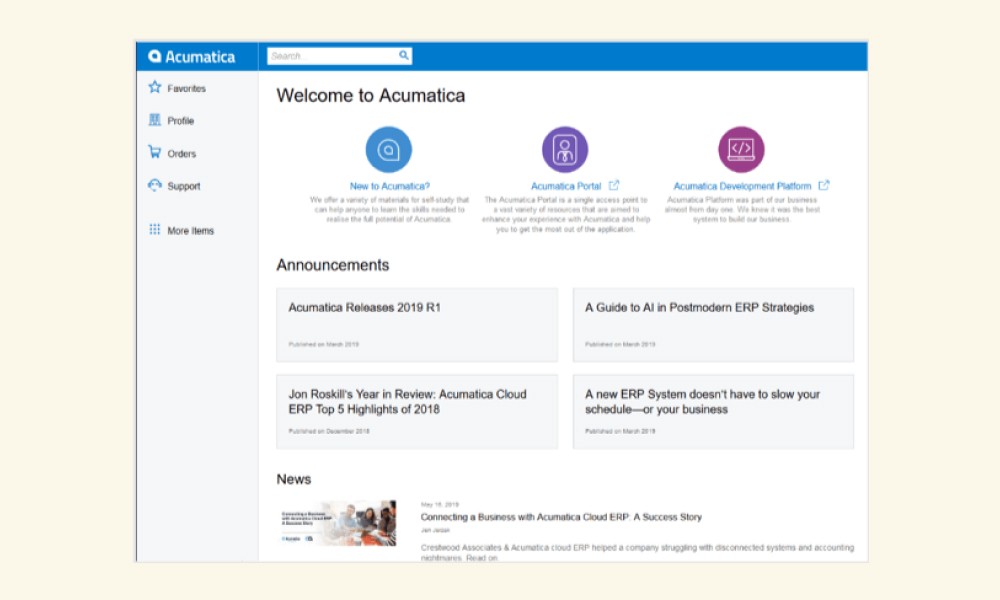This screenshot has width=1000, height=600.
Task: Click the Acumatica logo icon
Action: (x=154, y=56)
